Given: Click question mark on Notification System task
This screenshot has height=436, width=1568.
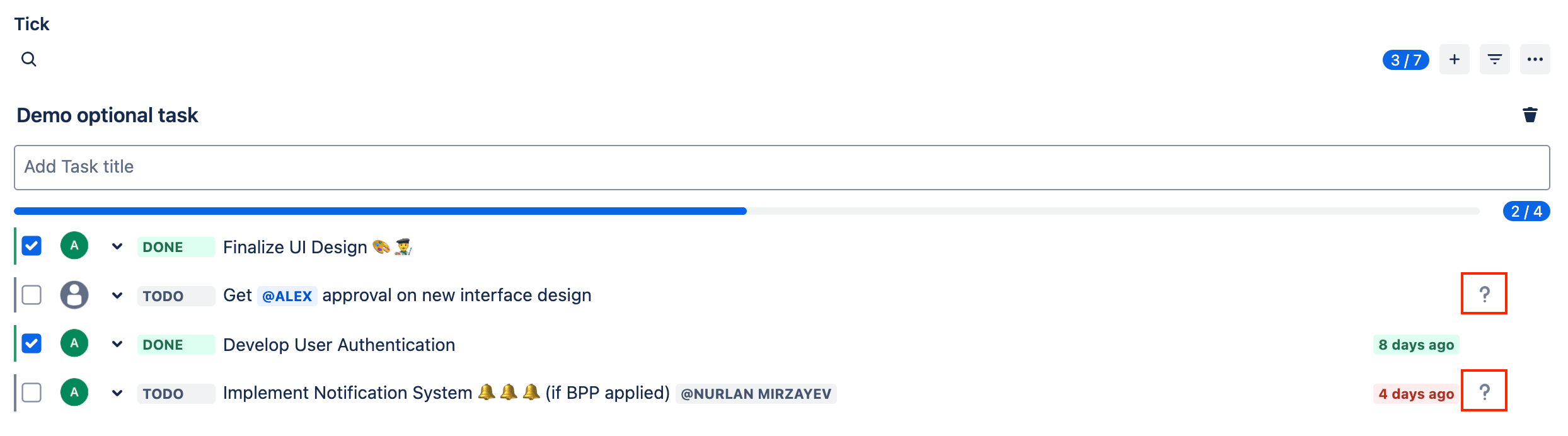Looking at the screenshot, I should [x=1484, y=391].
